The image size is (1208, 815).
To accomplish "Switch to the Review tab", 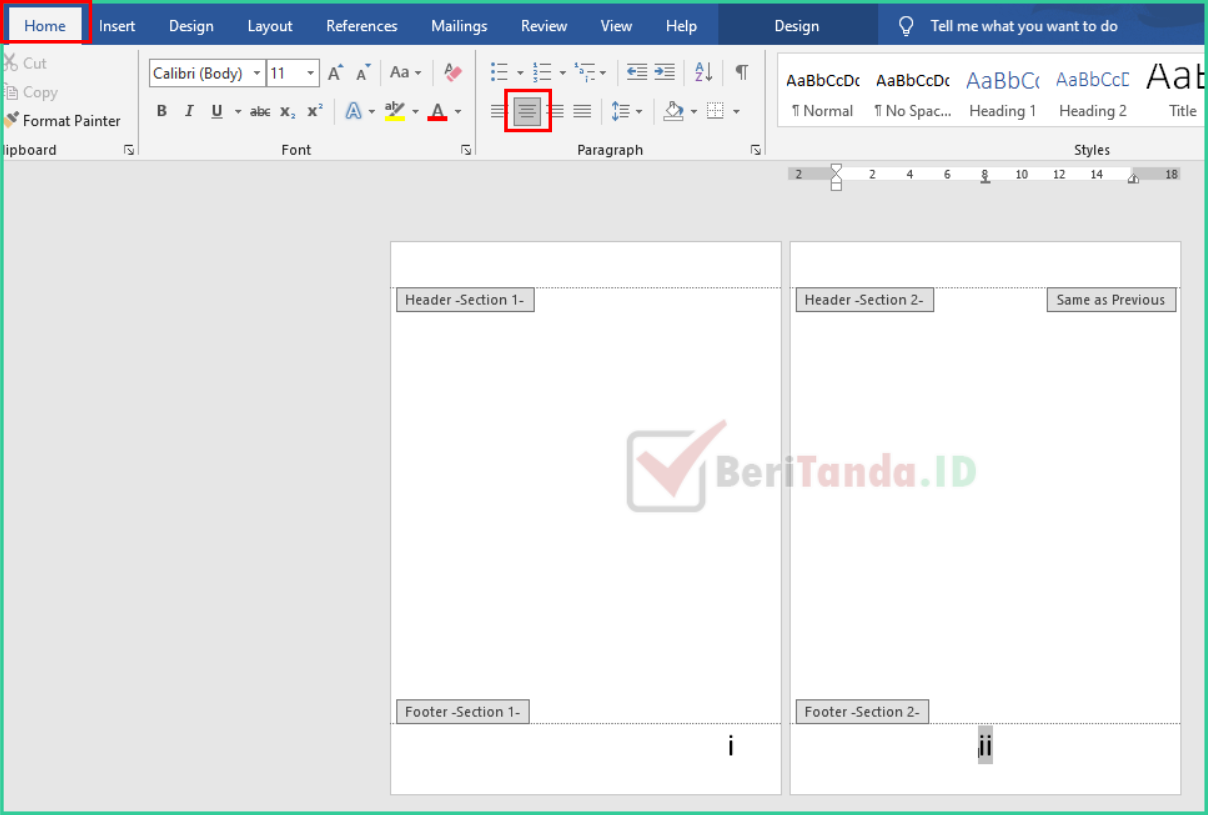I will coord(544,26).
